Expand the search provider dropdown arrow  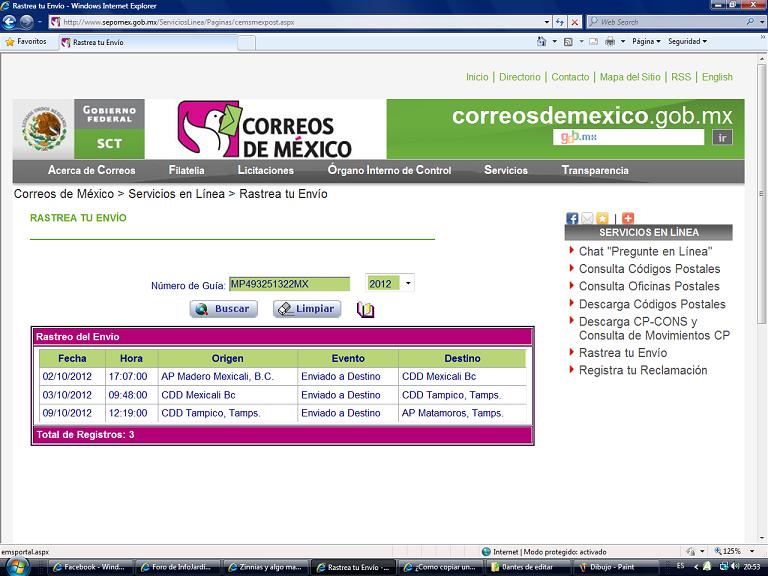[761, 22]
